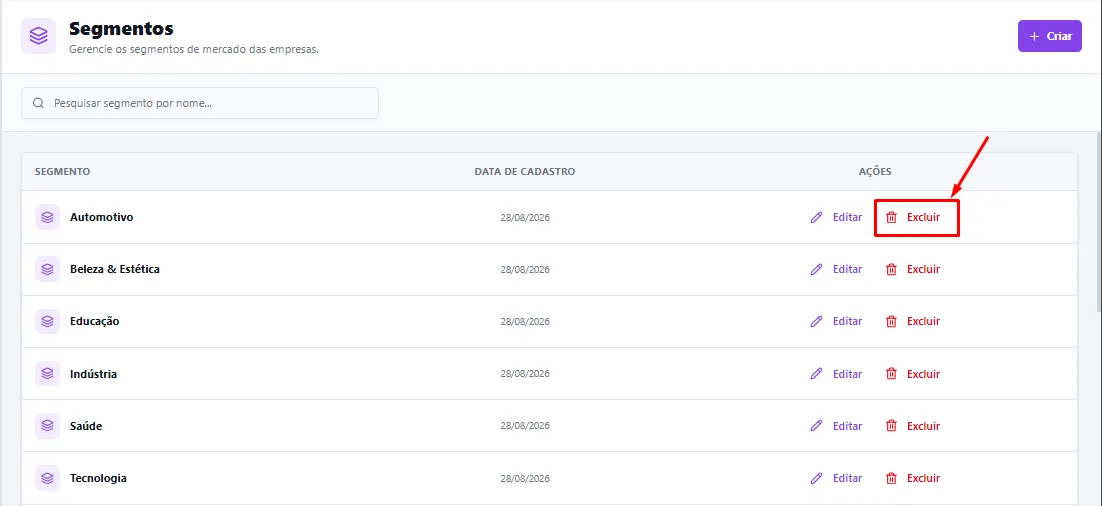The image size is (1102, 506).
Task: Select Editar text in the Indústria row
Action: coord(847,374)
